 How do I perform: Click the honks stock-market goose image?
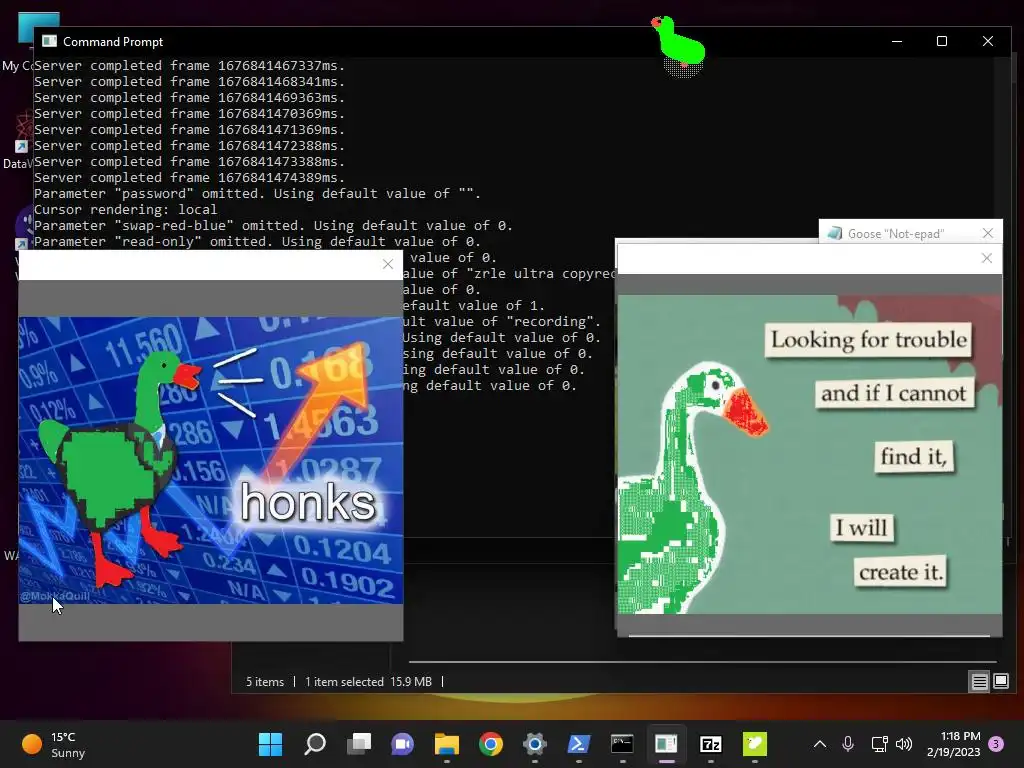click(x=211, y=460)
